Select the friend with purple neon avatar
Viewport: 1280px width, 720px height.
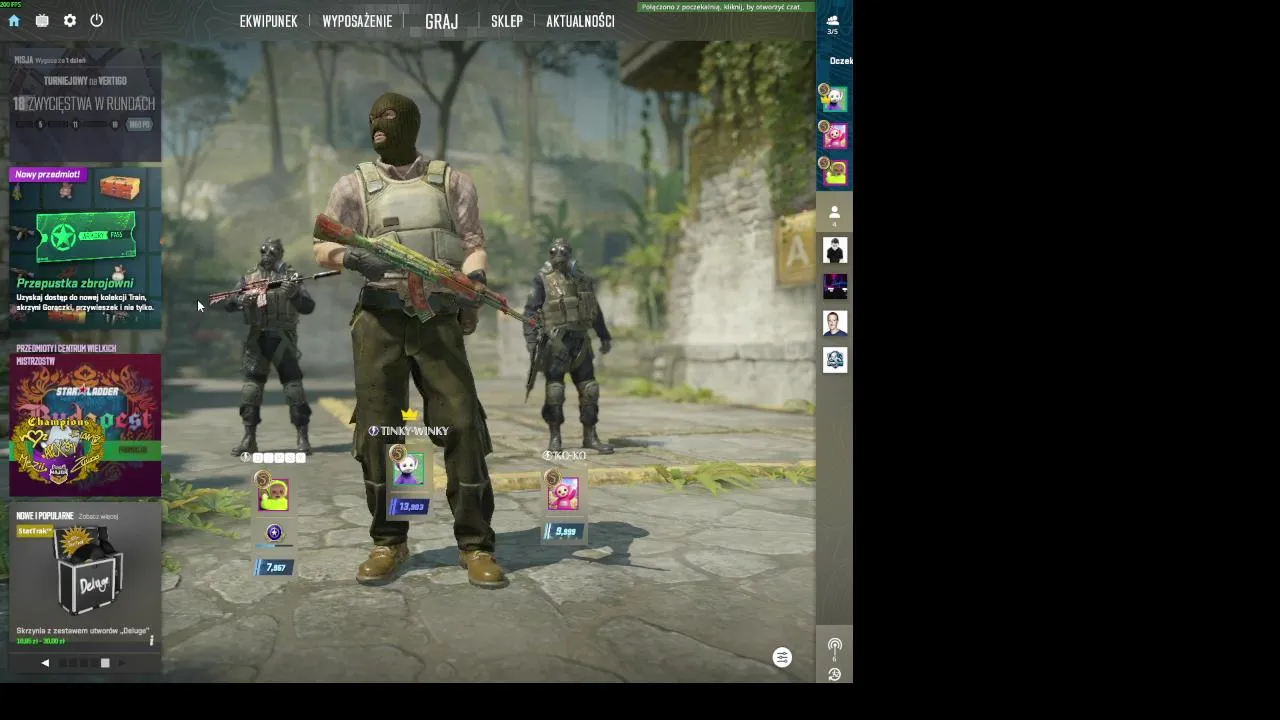[x=835, y=287]
